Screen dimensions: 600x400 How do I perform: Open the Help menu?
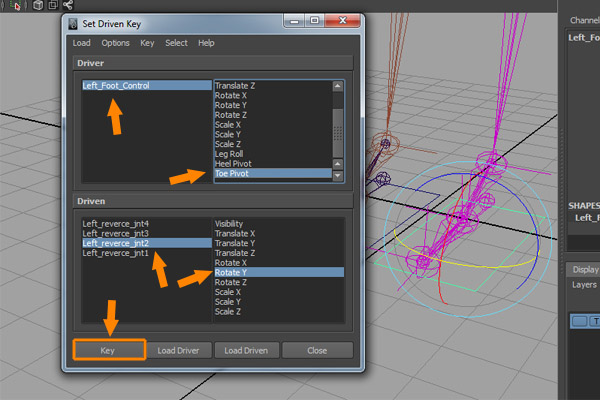coord(206,43)
